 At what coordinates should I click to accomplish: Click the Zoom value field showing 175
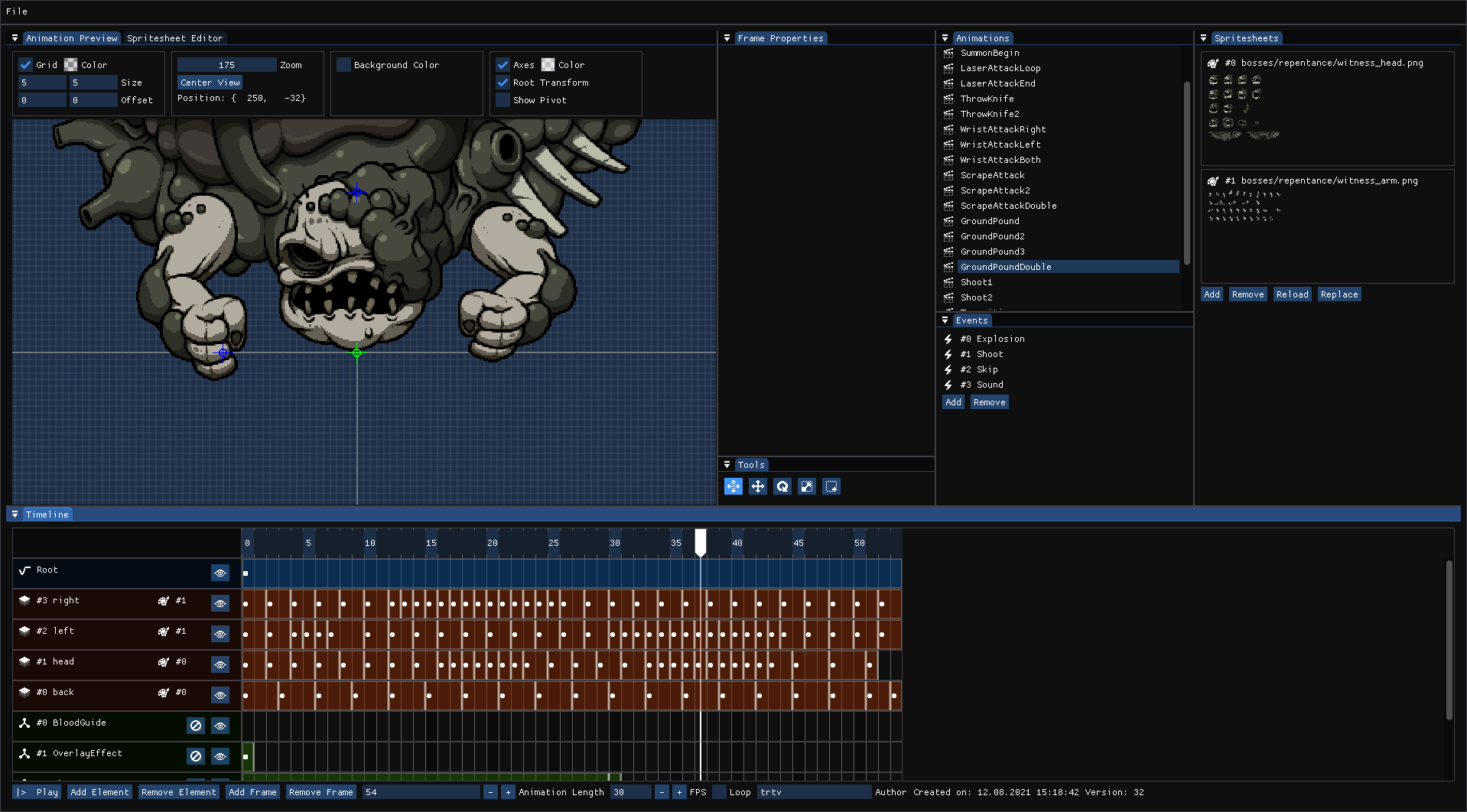point(226,65)
